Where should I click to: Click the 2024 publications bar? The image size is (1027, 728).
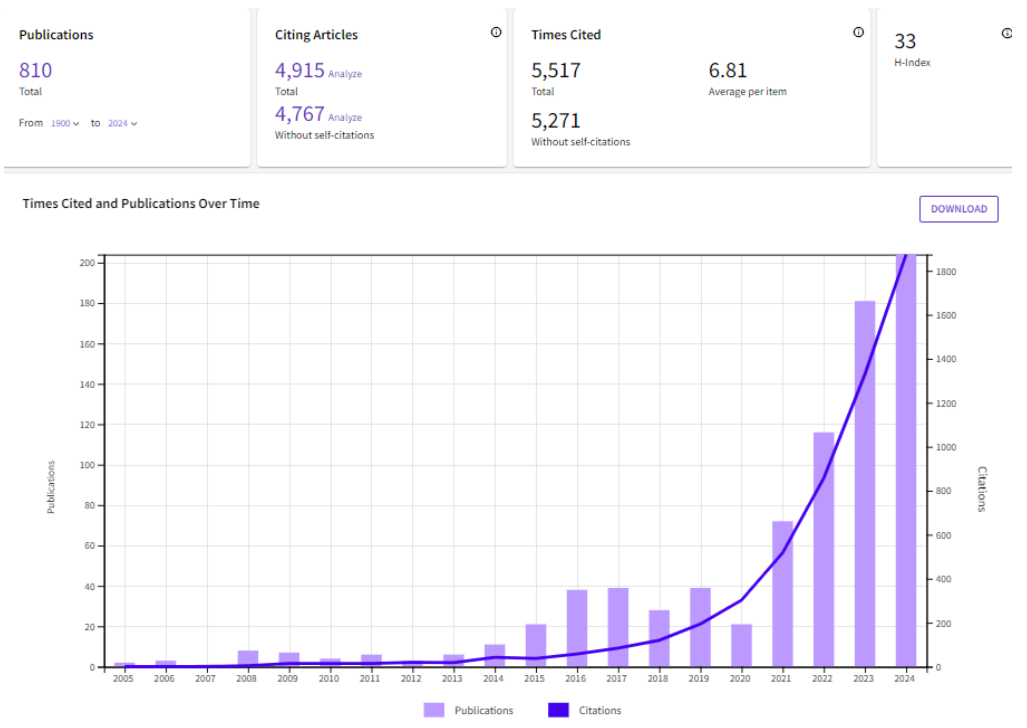pos(906,461)
